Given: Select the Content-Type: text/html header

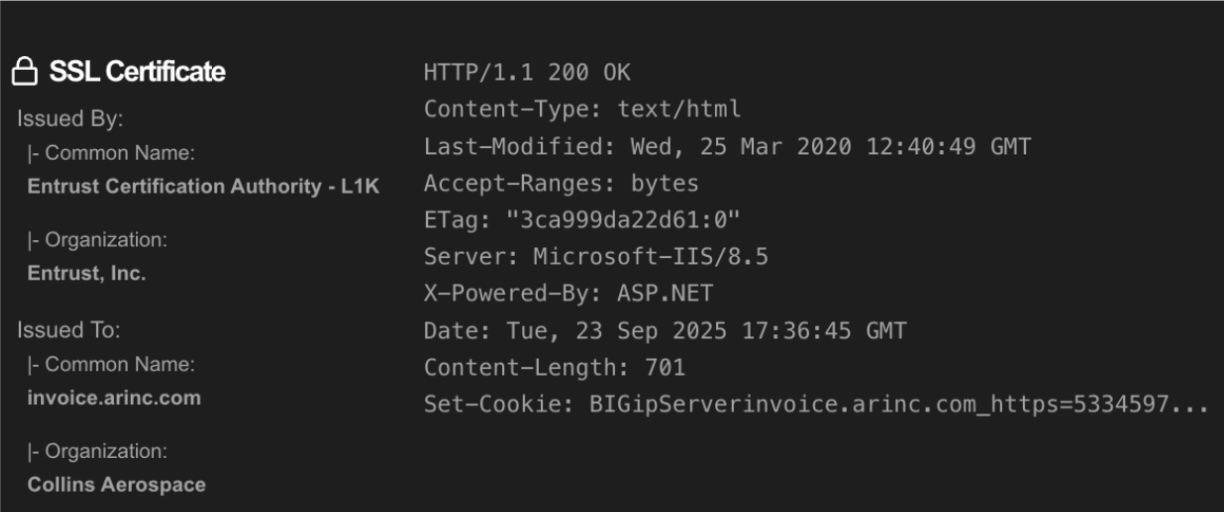Looking at the screenshot, I should pyautogui.click(x=582, y=109).
